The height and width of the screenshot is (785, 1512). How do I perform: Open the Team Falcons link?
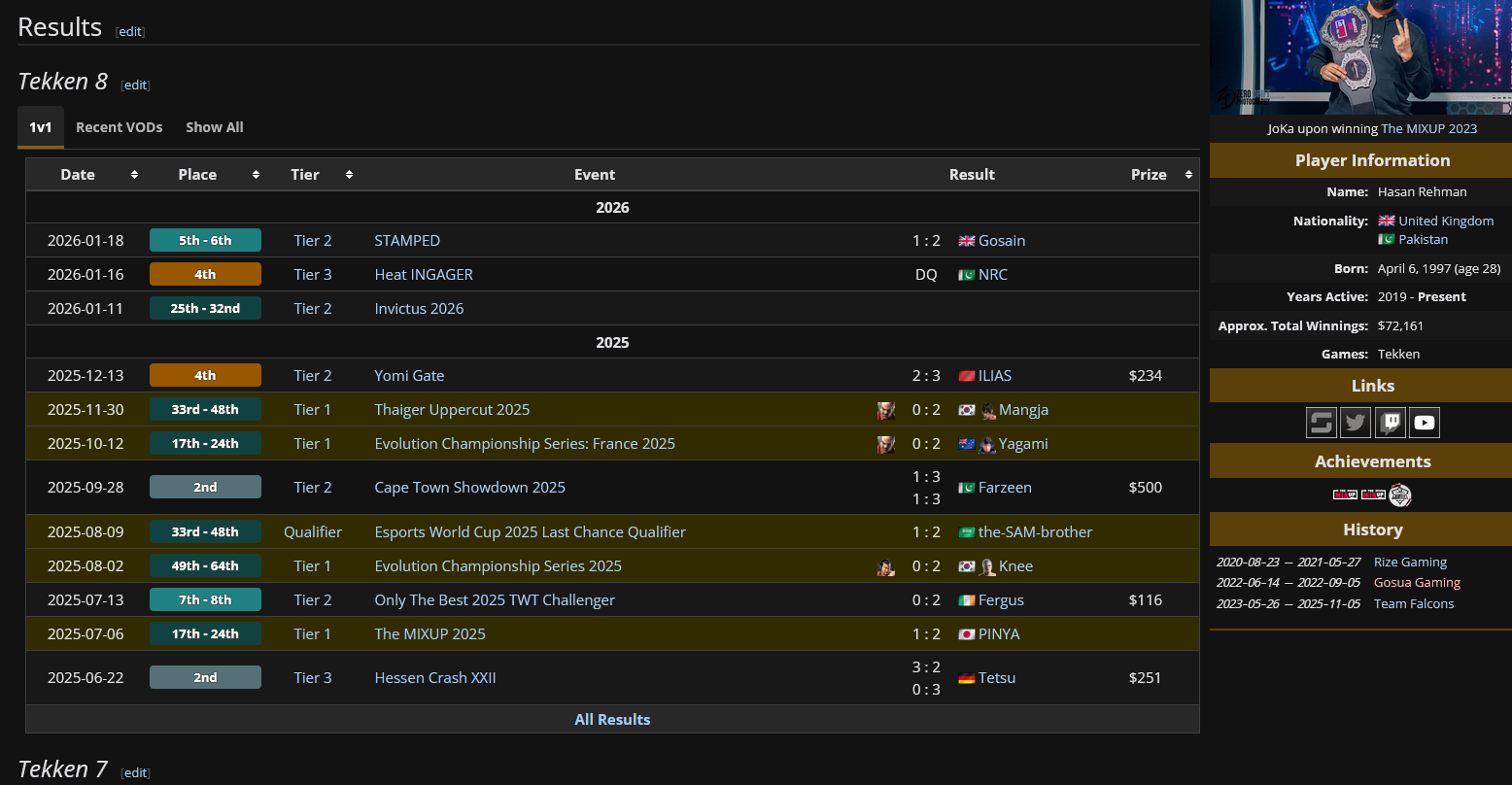(1414, 604)
